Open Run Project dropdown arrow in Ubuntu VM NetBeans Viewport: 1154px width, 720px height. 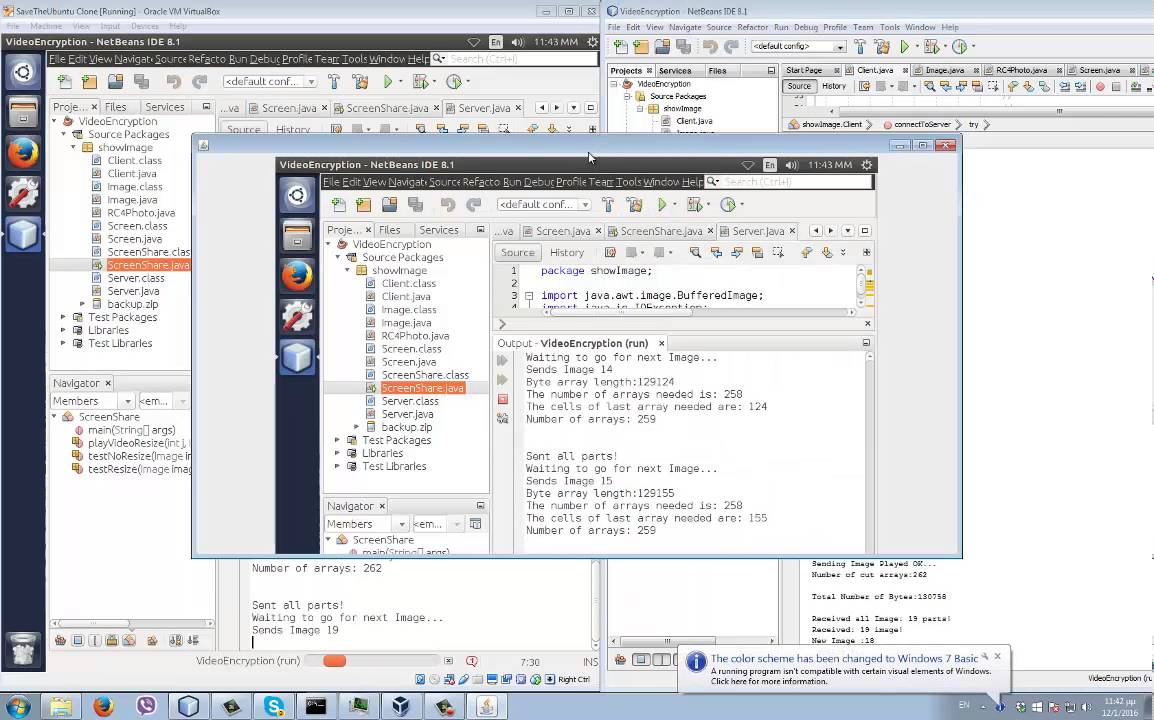(x=401, y=82)
